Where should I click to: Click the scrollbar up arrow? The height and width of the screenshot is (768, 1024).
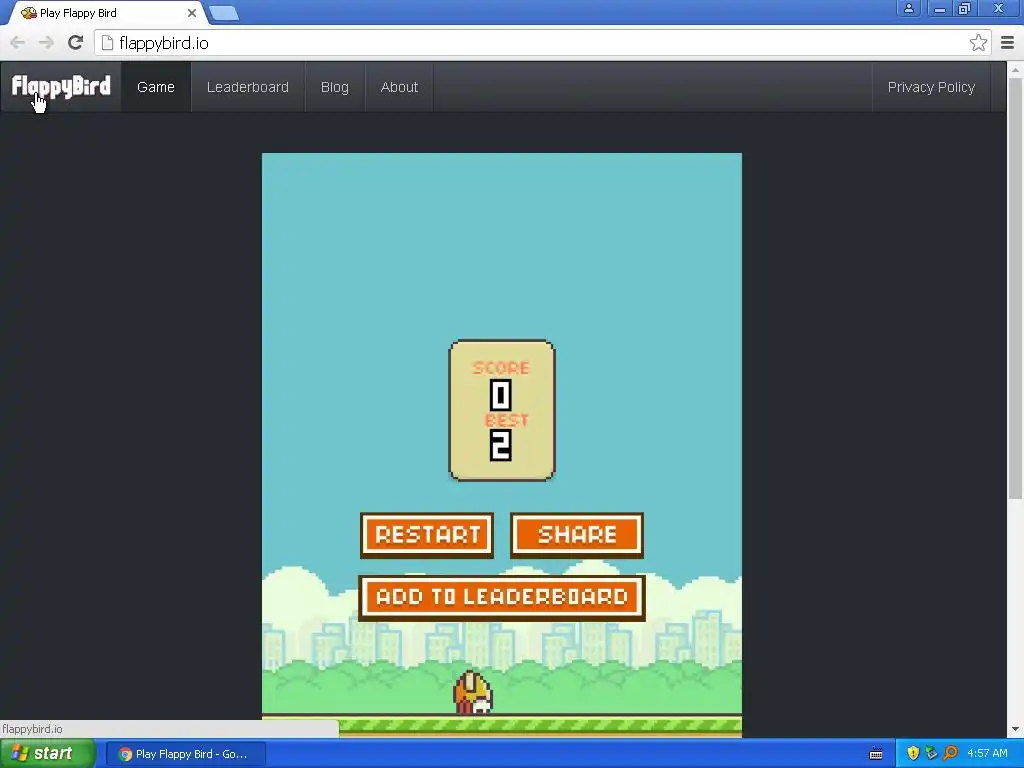(1015, 69)
